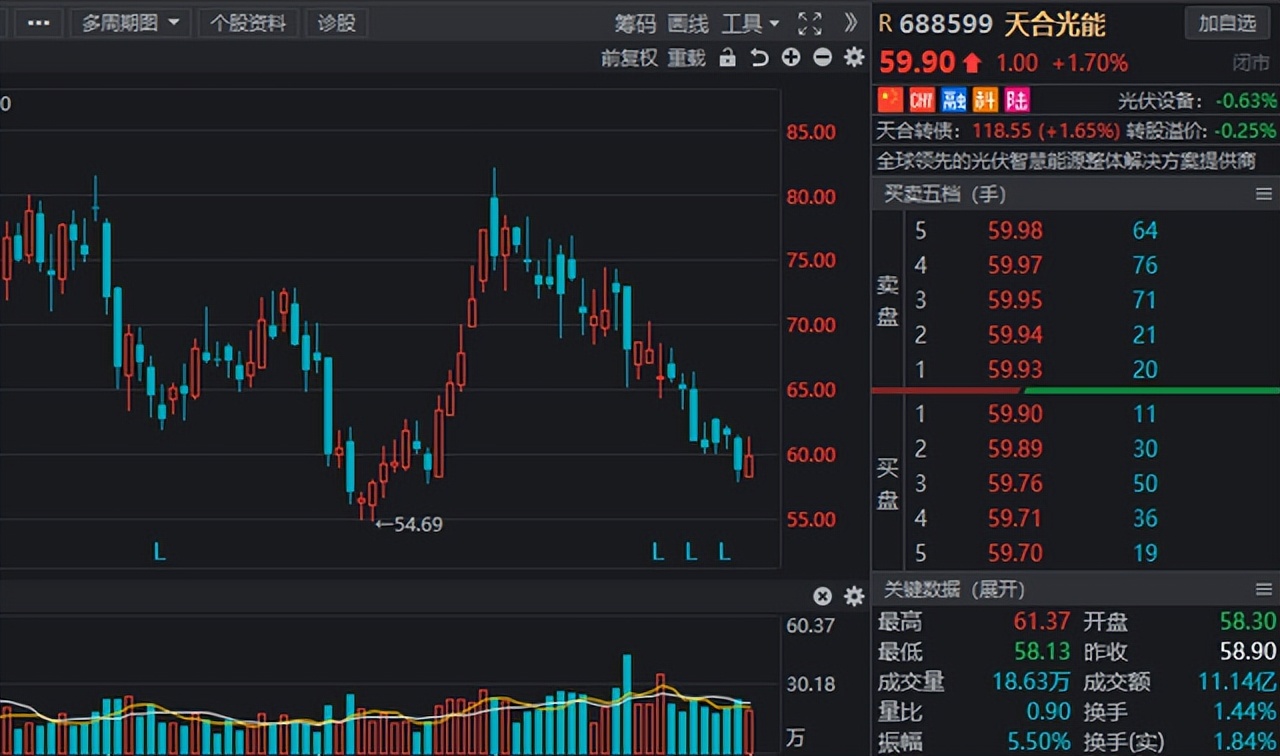Click the 85.00 price axis label
Screen dimensions: 1280x756
point(811,132)
